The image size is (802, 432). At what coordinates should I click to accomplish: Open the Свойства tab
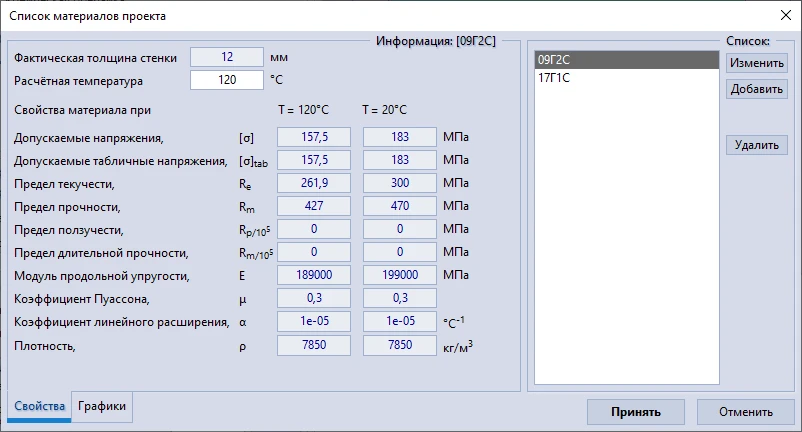pyautogui.click(x=40, y=406)
